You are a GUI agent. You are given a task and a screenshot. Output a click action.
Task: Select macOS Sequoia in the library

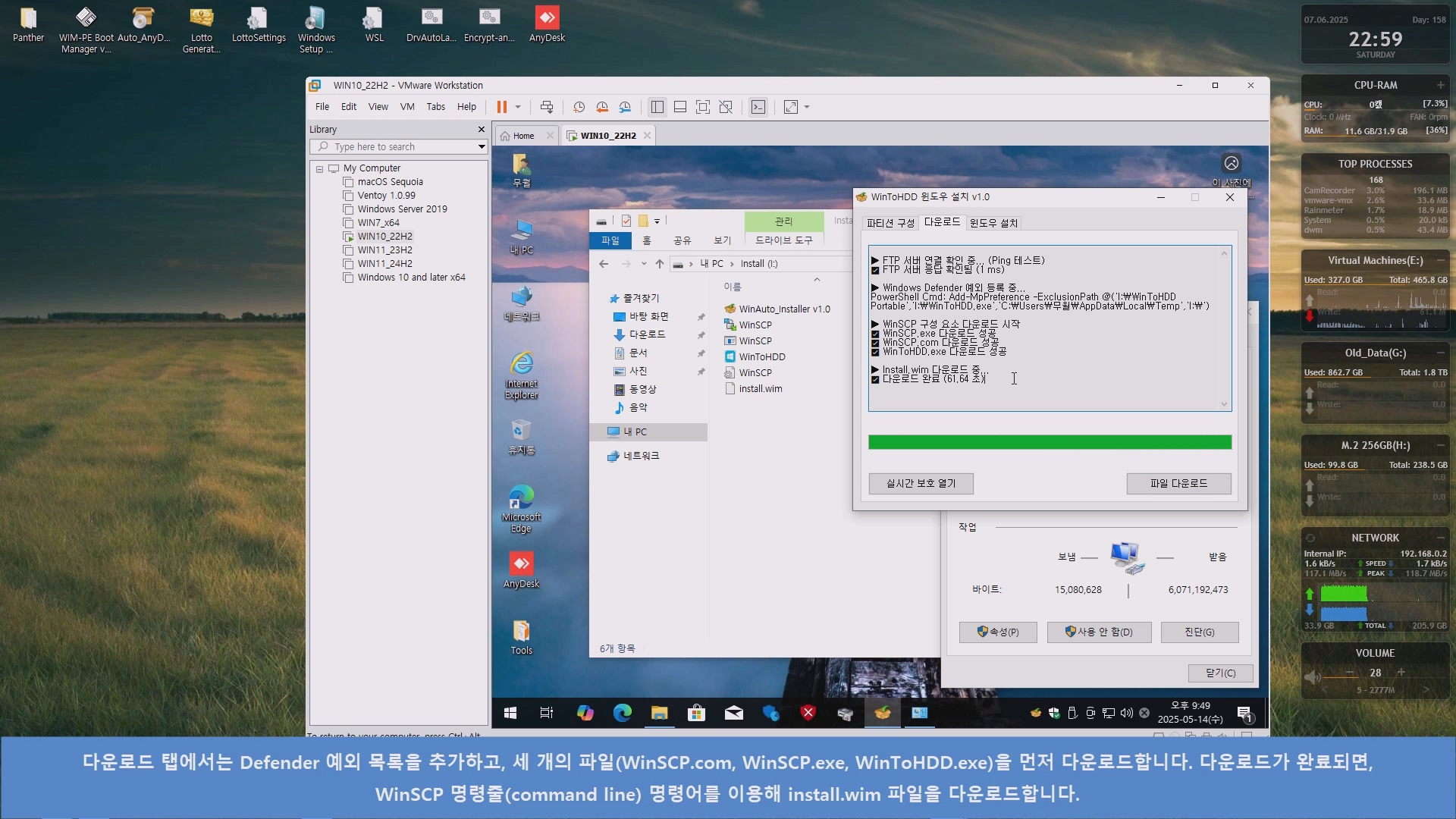point(390,182)
